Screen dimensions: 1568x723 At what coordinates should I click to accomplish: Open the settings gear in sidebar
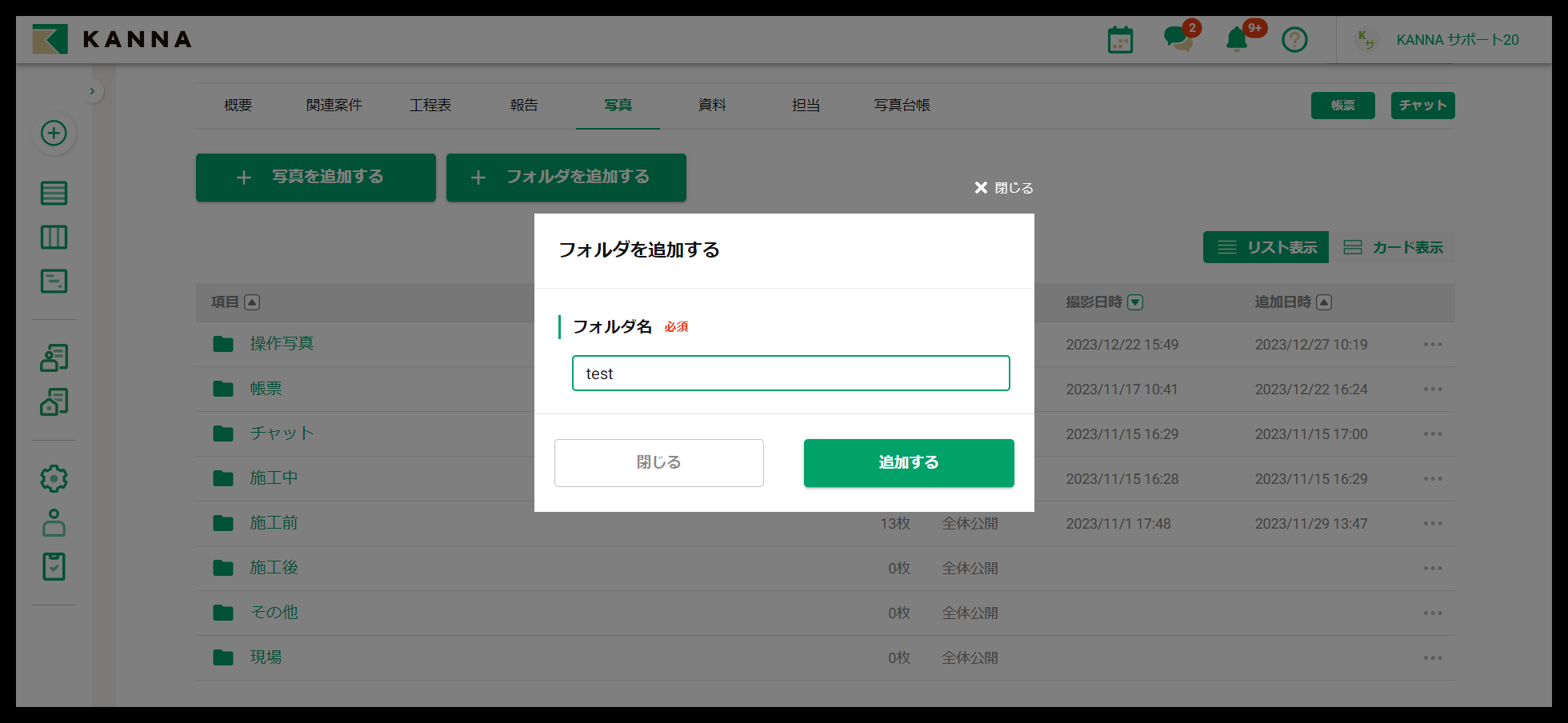54,478
